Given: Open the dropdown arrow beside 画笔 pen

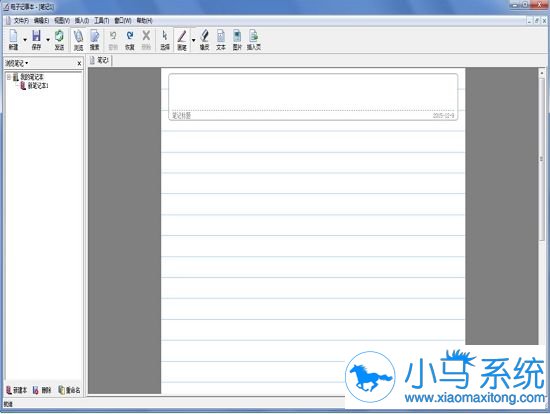Looking at the screenshot, I should [x=193, y=40].
